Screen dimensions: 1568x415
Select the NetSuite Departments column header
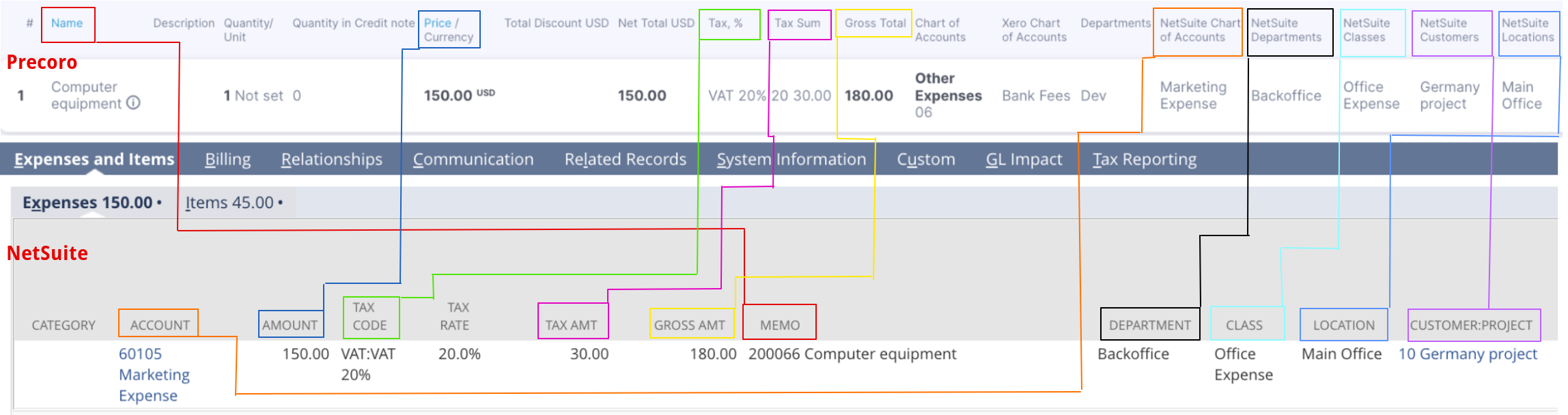point(1287,30)
